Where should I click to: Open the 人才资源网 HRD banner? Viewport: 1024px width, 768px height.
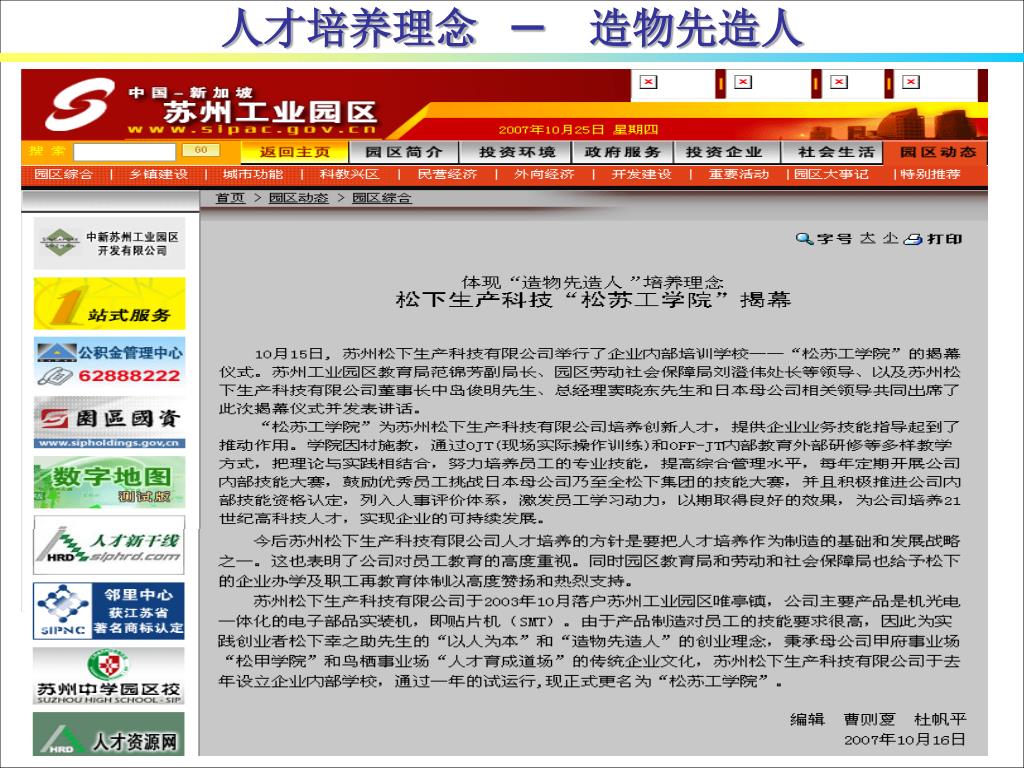(x=109, y=734)
